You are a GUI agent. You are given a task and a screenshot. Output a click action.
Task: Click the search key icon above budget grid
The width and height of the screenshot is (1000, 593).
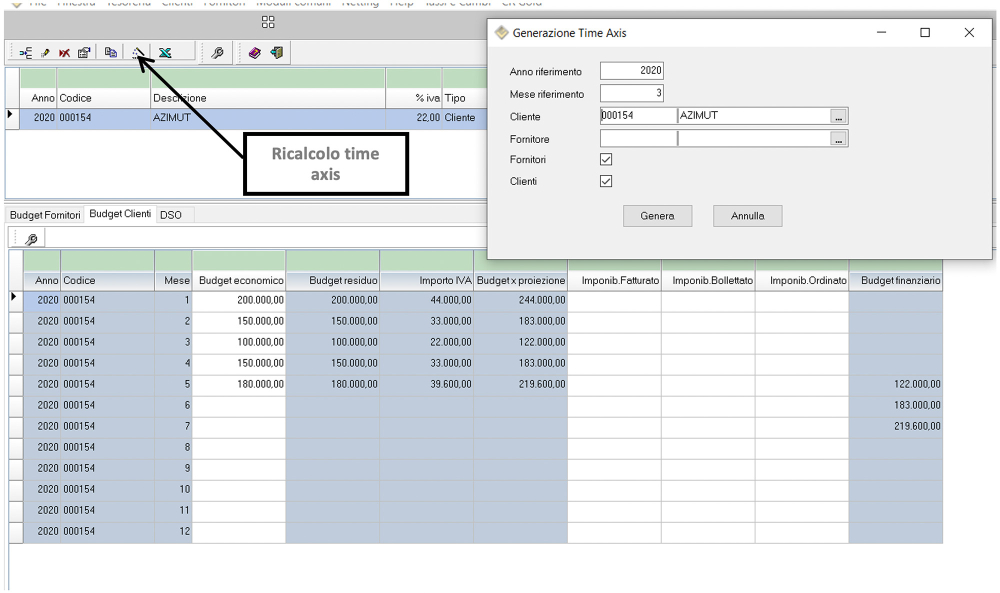[x=31, y=239]
